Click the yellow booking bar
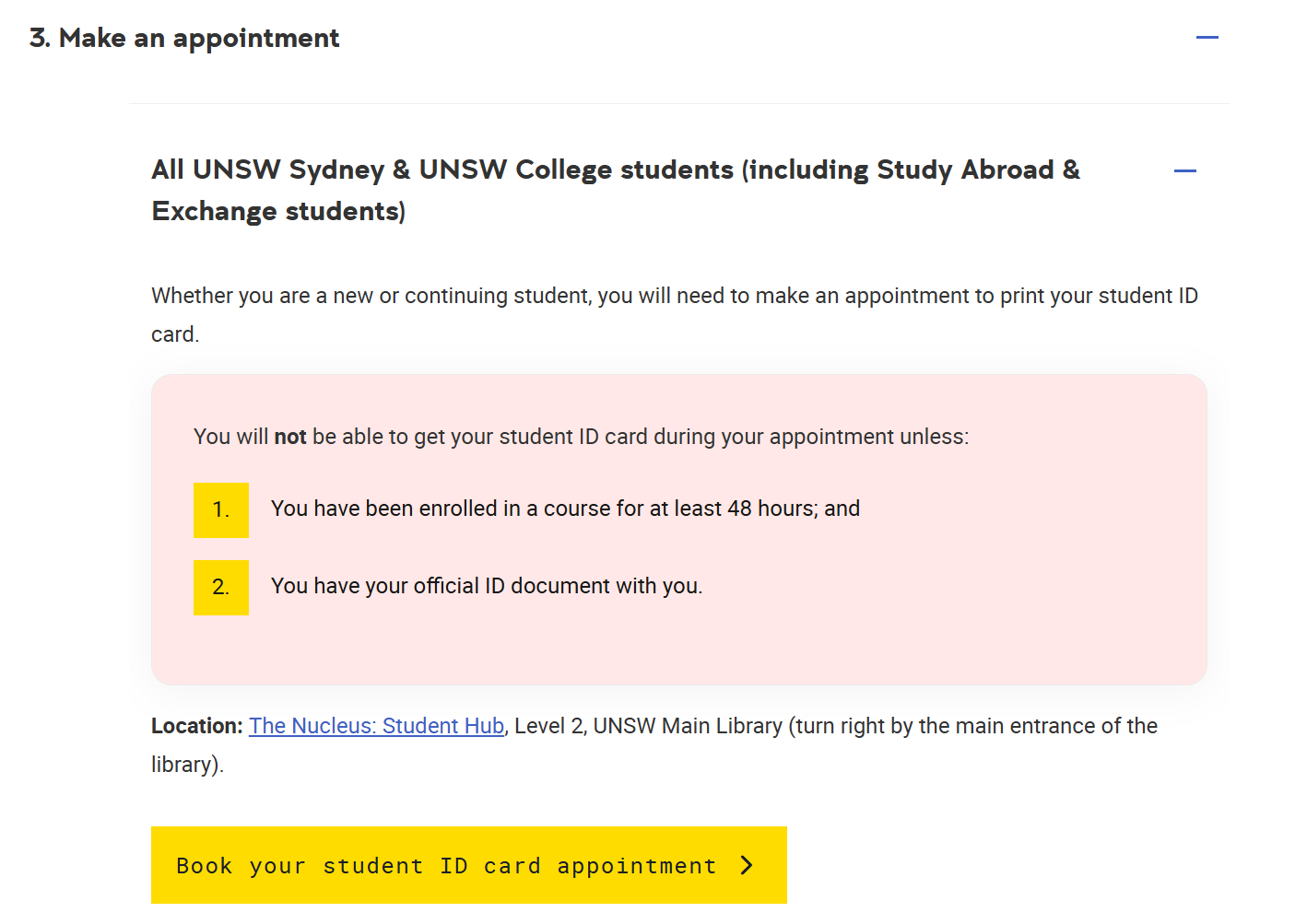The height and width of the screenshot is (924, 1307). (468, 865)
